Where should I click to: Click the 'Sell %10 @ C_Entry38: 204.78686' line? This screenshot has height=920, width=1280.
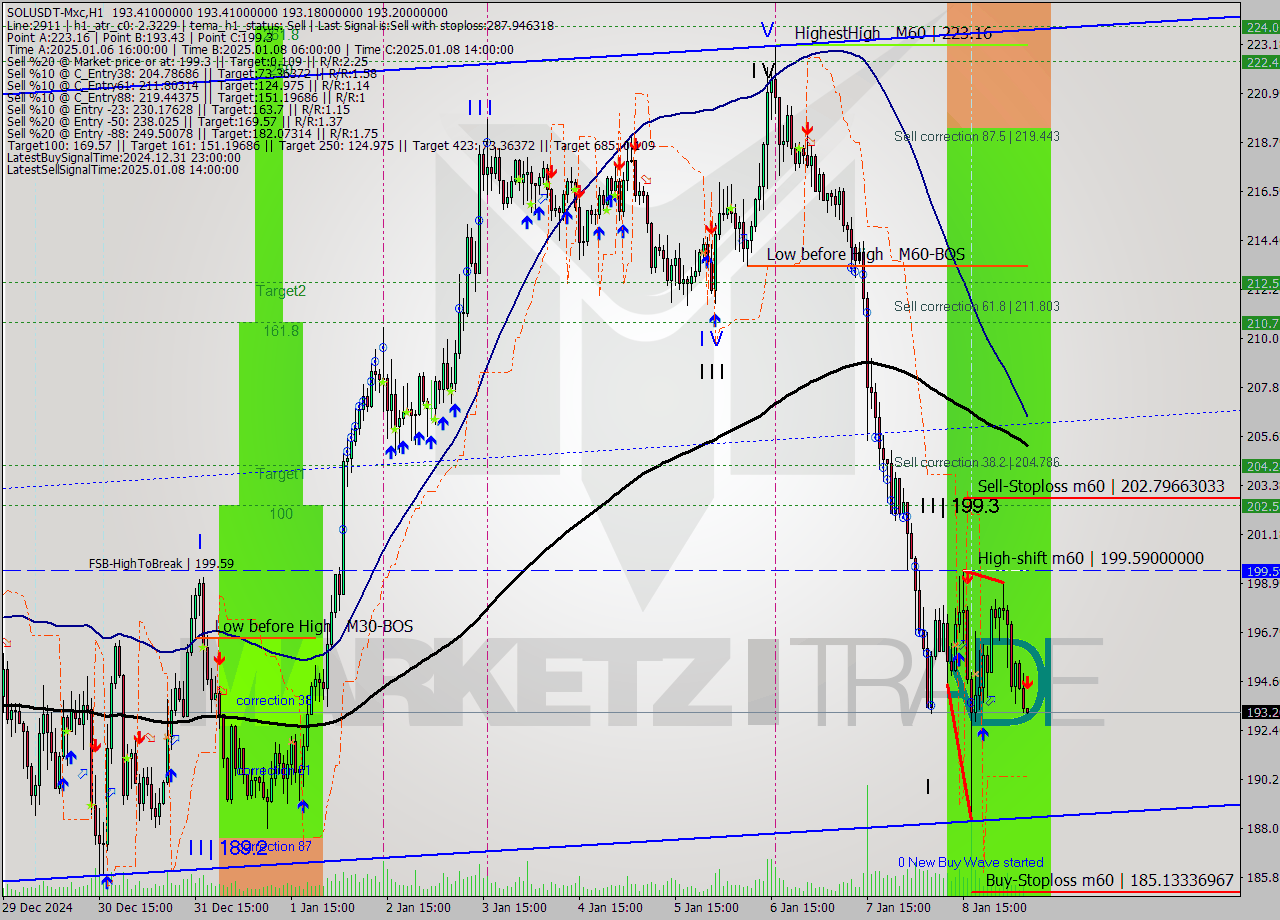click(192, 73)
